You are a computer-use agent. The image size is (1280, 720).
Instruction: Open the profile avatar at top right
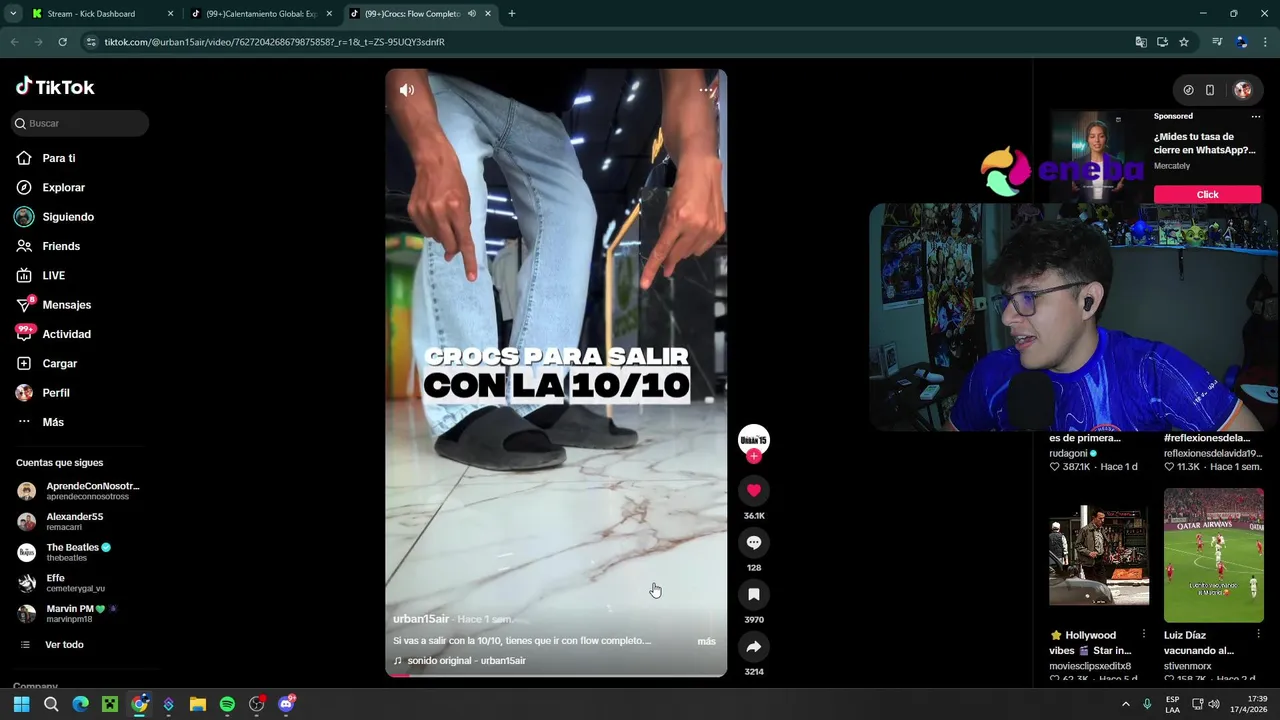tap(1243, 90)
